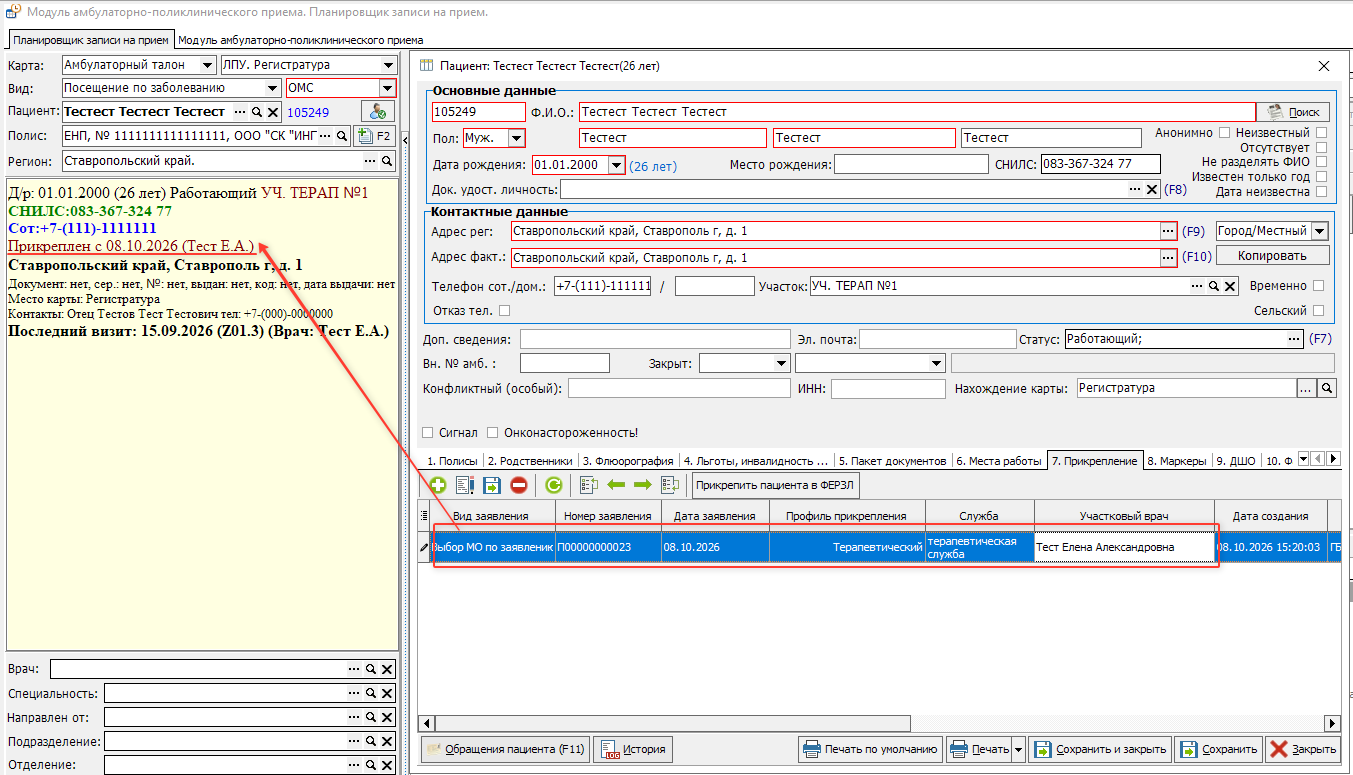Image resolution: width=1353 pixels, height=775 pixels.
Task: Tick the Анонимно checkbox
Action: point(1224,132)
